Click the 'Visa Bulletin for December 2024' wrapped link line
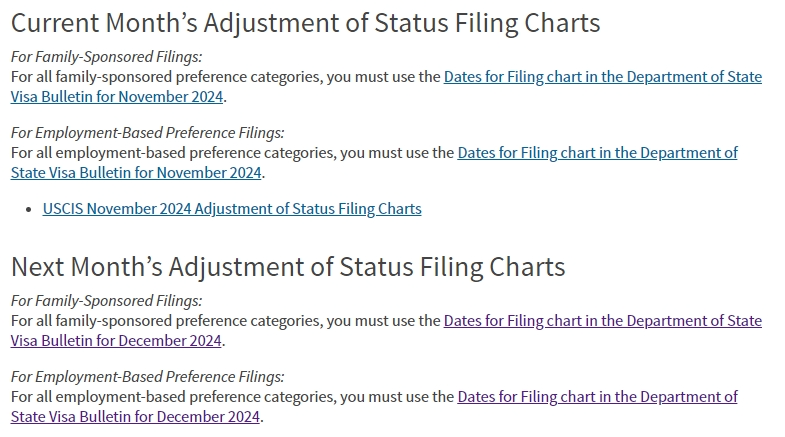Screen dimensions: 785x437 click(116, 340)
